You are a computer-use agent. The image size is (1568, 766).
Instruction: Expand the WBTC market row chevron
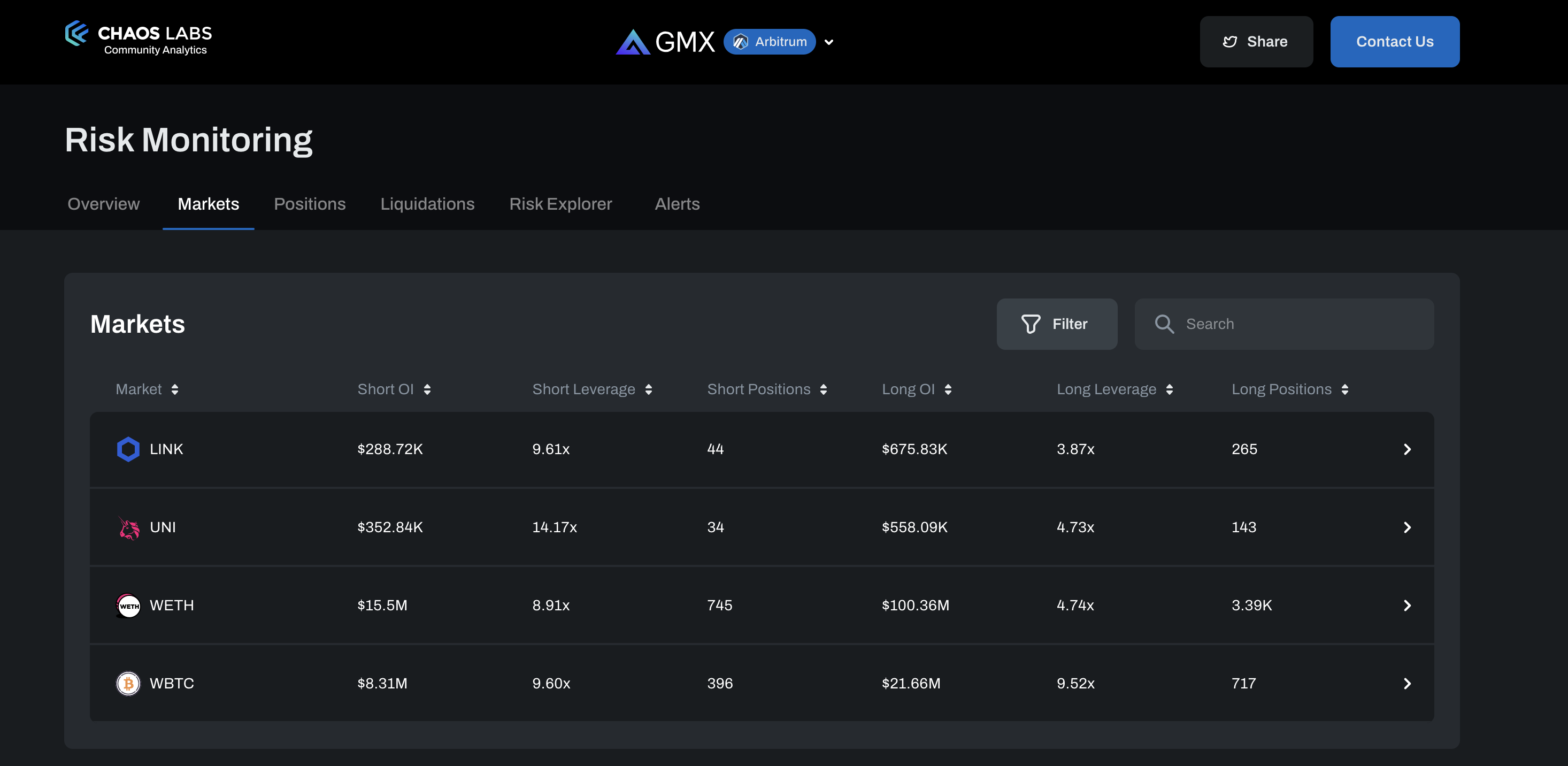[1406, 683]
